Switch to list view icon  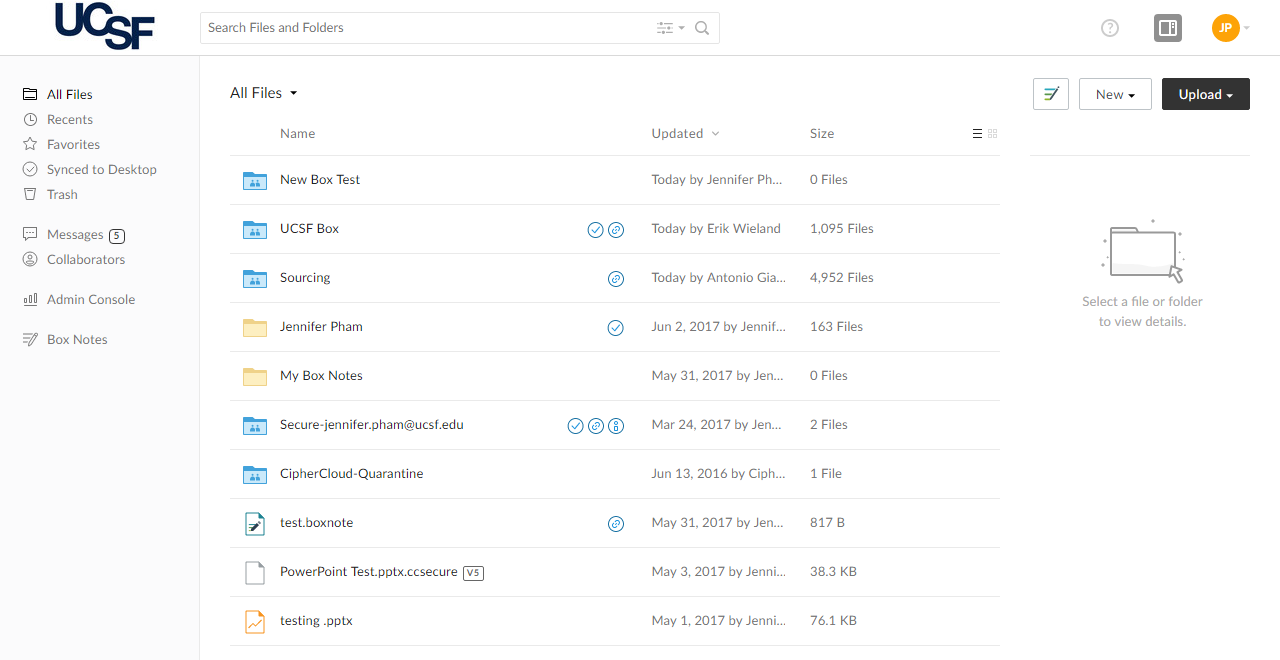[977, 134]
